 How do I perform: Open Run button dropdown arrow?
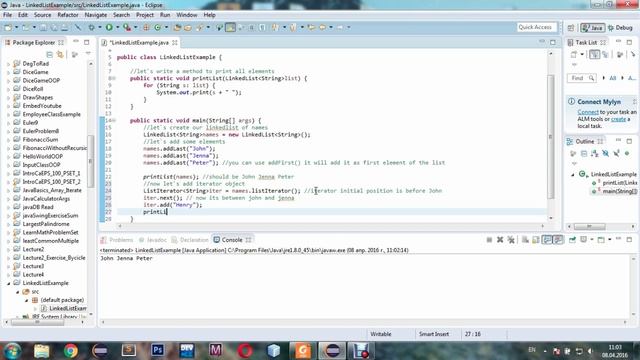[117, 27]
